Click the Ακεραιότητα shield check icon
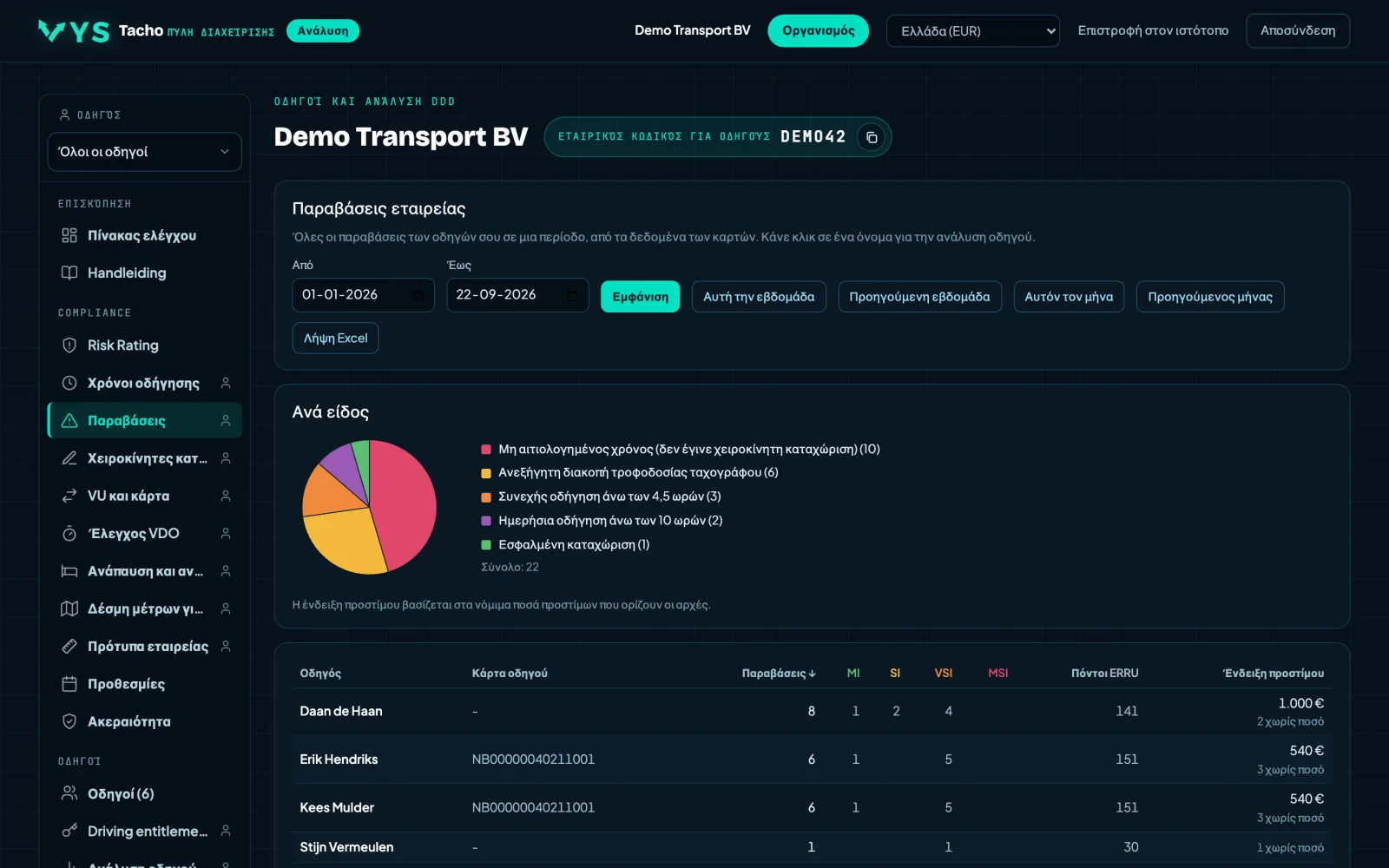 69,721
